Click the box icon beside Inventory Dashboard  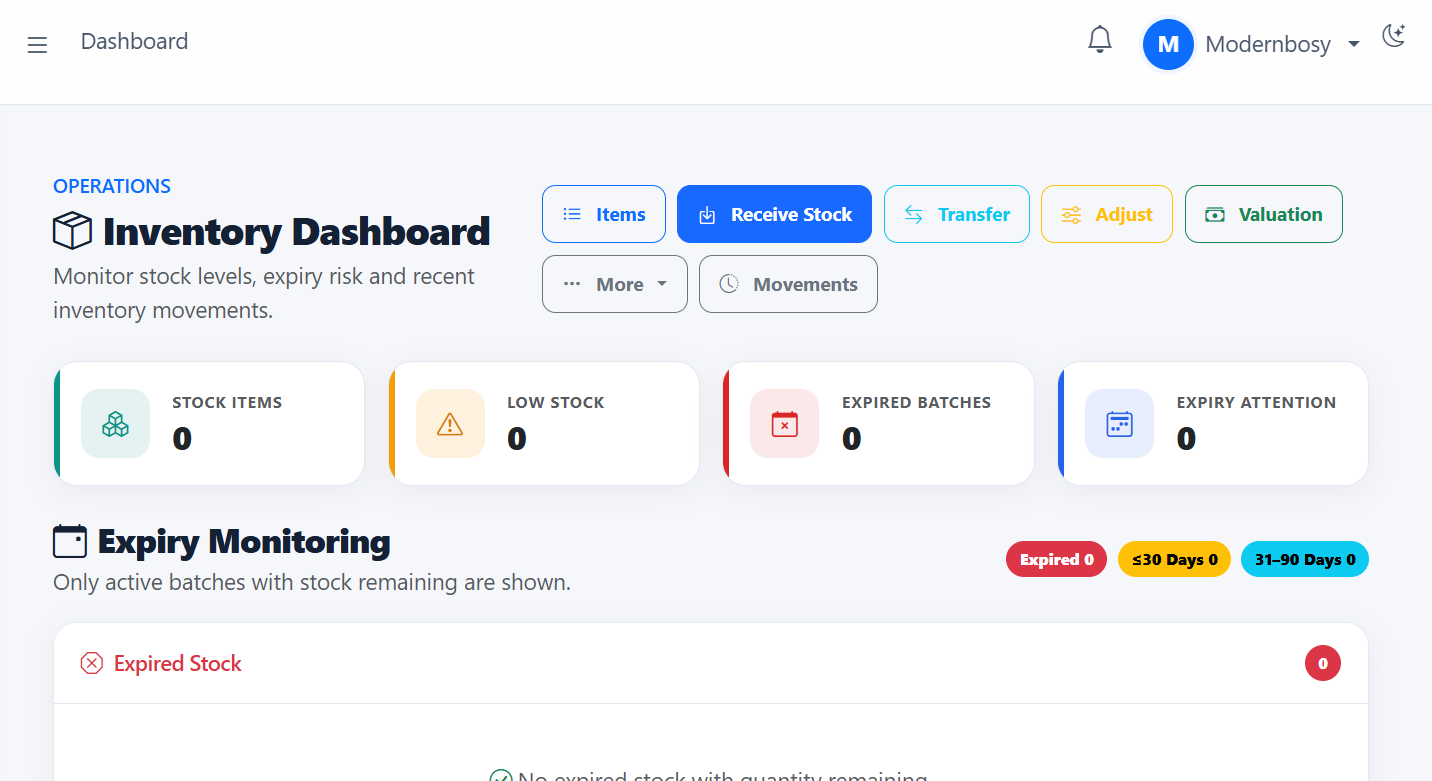coord(72,231)
